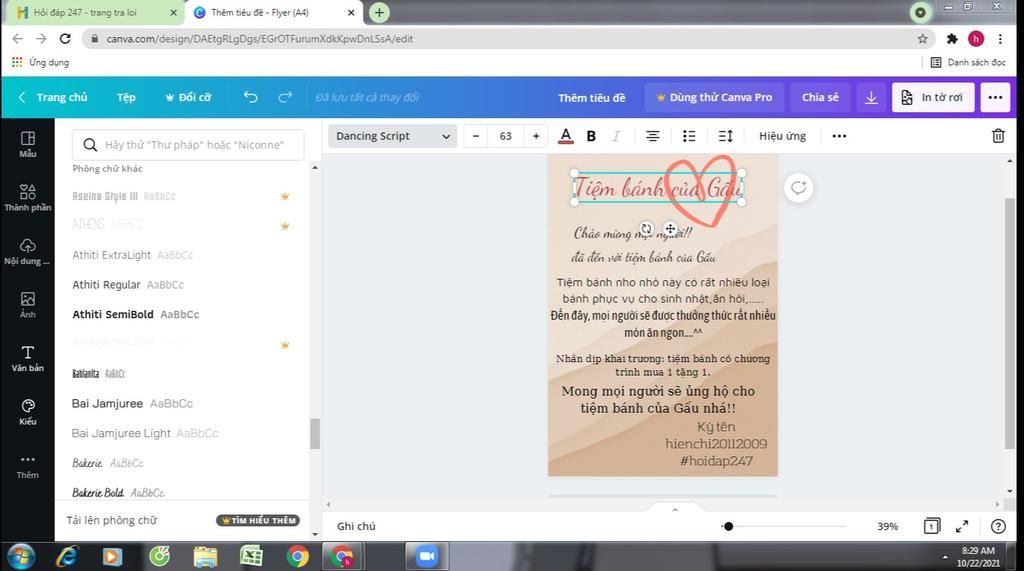Image resolution: width=1024 pixels, height=571 pixels.
Task: Expand the page list chevron below canvas
Action: point(675,510)
